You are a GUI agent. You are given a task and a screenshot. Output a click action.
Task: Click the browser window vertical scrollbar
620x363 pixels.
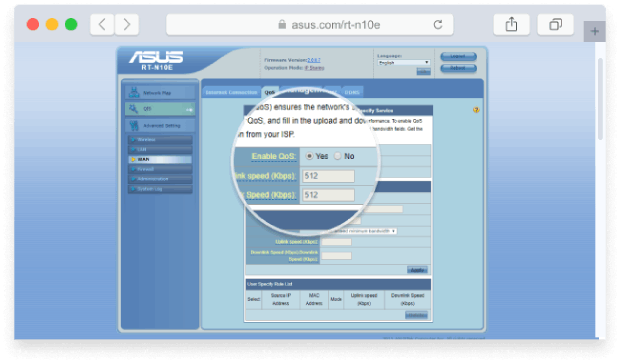coord(600,99)
